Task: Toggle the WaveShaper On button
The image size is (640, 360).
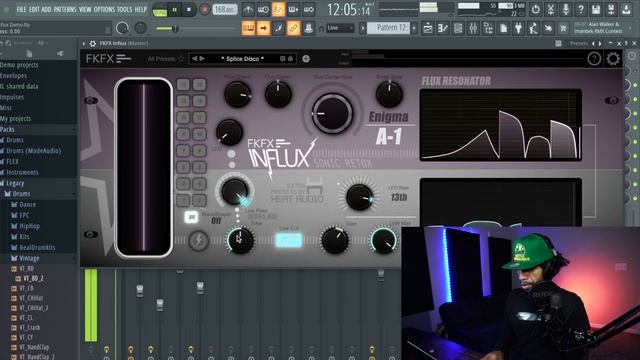Action: [x=191, y=217]
